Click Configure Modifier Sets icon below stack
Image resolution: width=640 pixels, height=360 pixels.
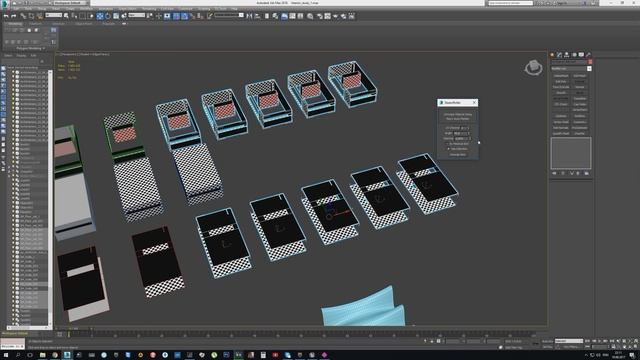pyautogui.click(x=587, y=173)
